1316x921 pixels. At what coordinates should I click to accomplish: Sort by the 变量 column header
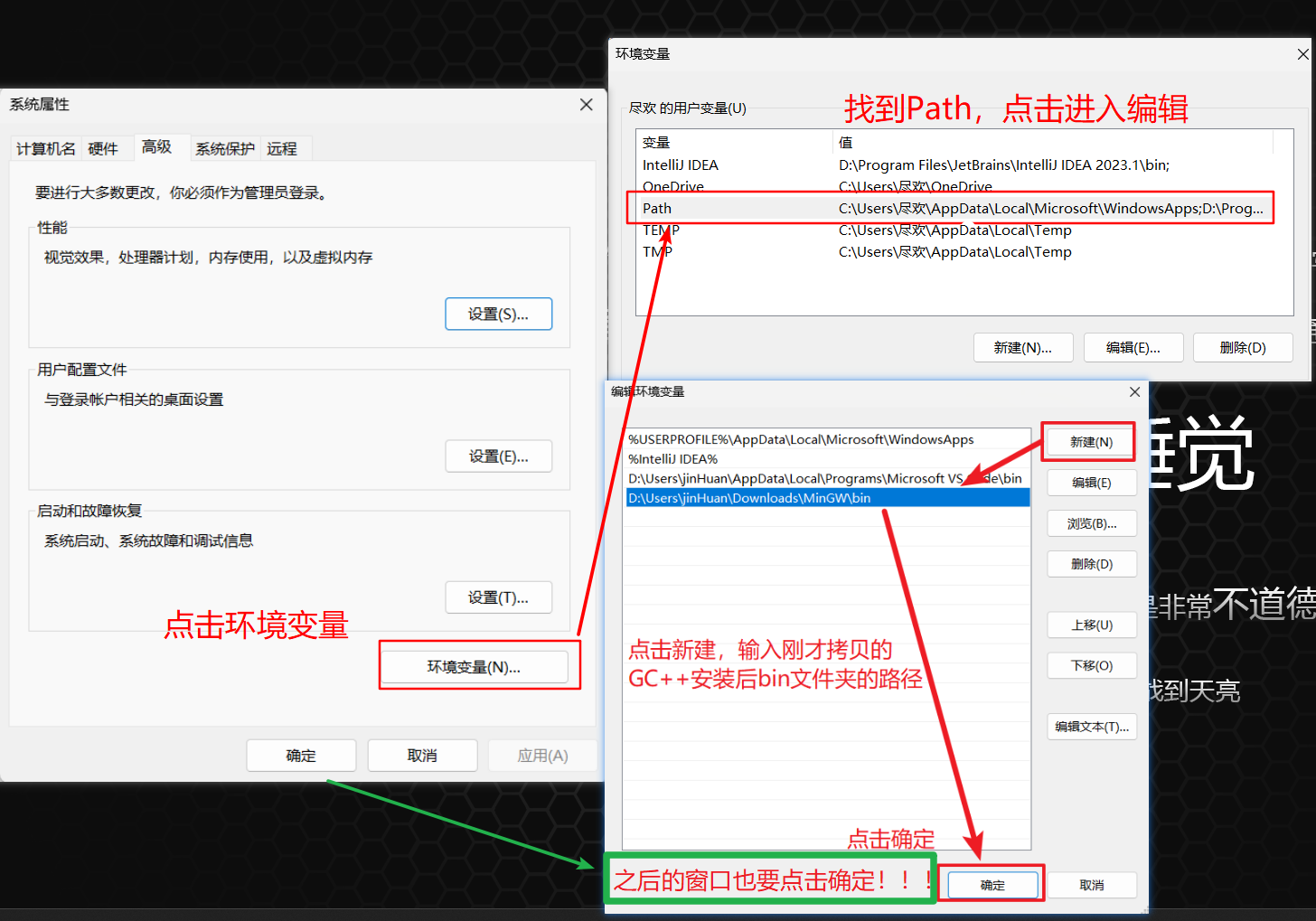point(656,143)
